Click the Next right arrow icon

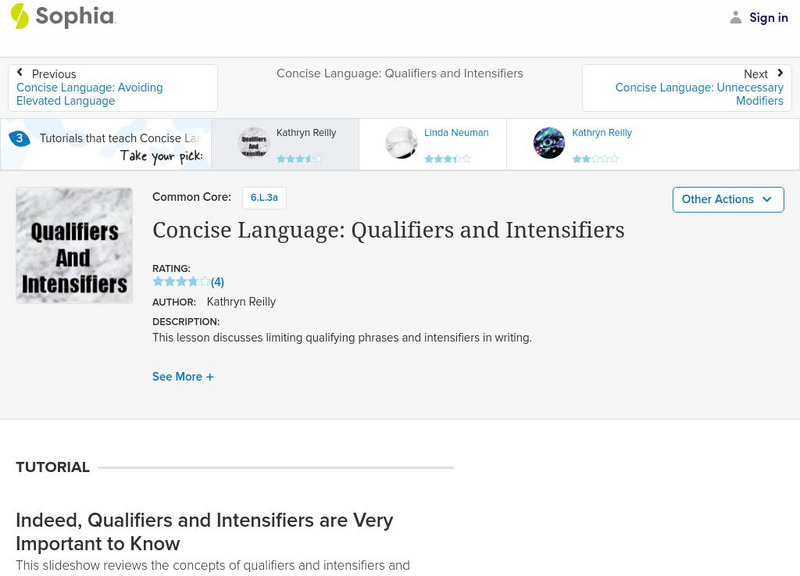(x=779, y=74)
